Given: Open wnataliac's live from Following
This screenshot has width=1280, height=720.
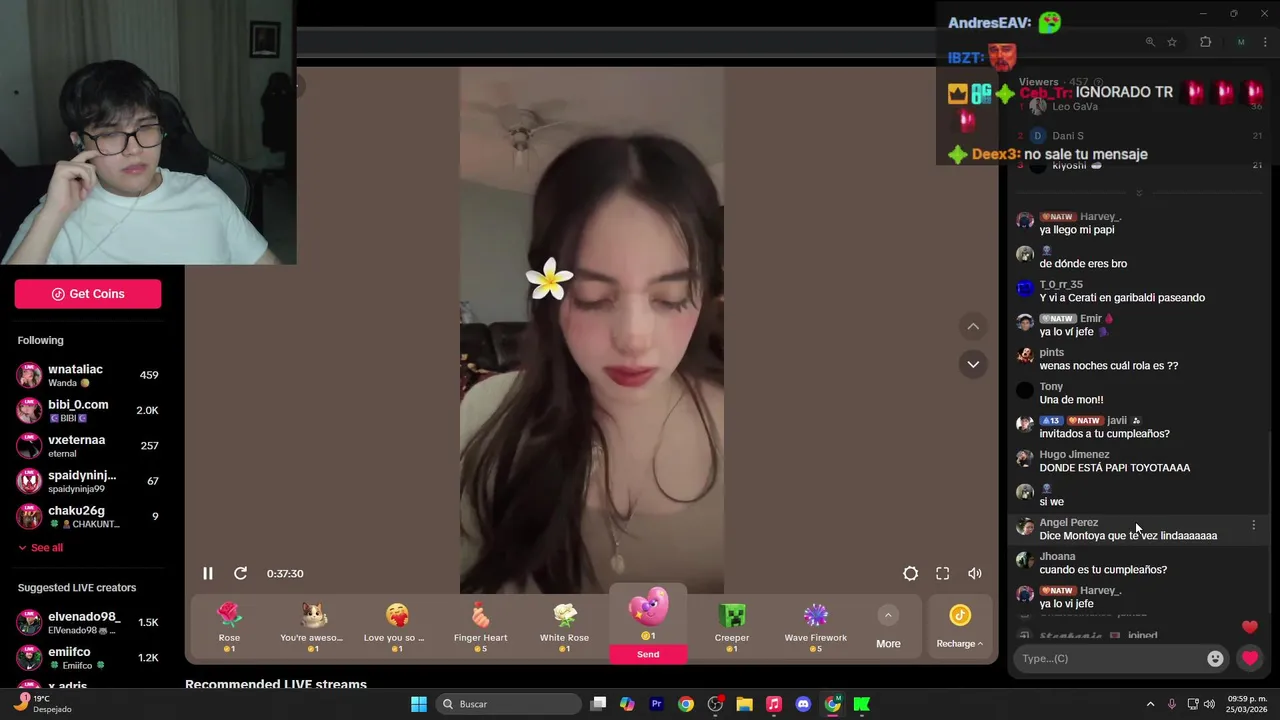Looking at the screenshot, I should pyautogui.click(x=88, y=375).
